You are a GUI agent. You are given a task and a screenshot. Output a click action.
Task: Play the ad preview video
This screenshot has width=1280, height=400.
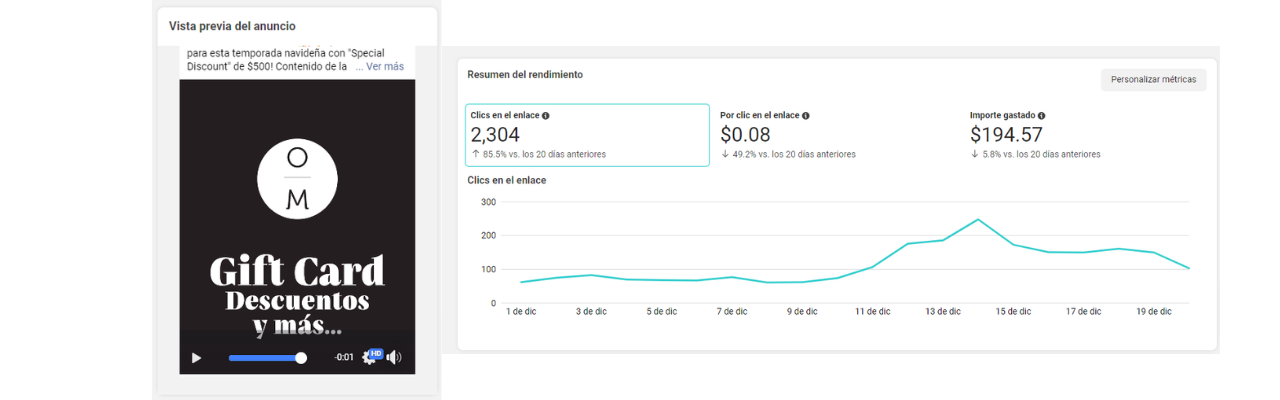196,357
